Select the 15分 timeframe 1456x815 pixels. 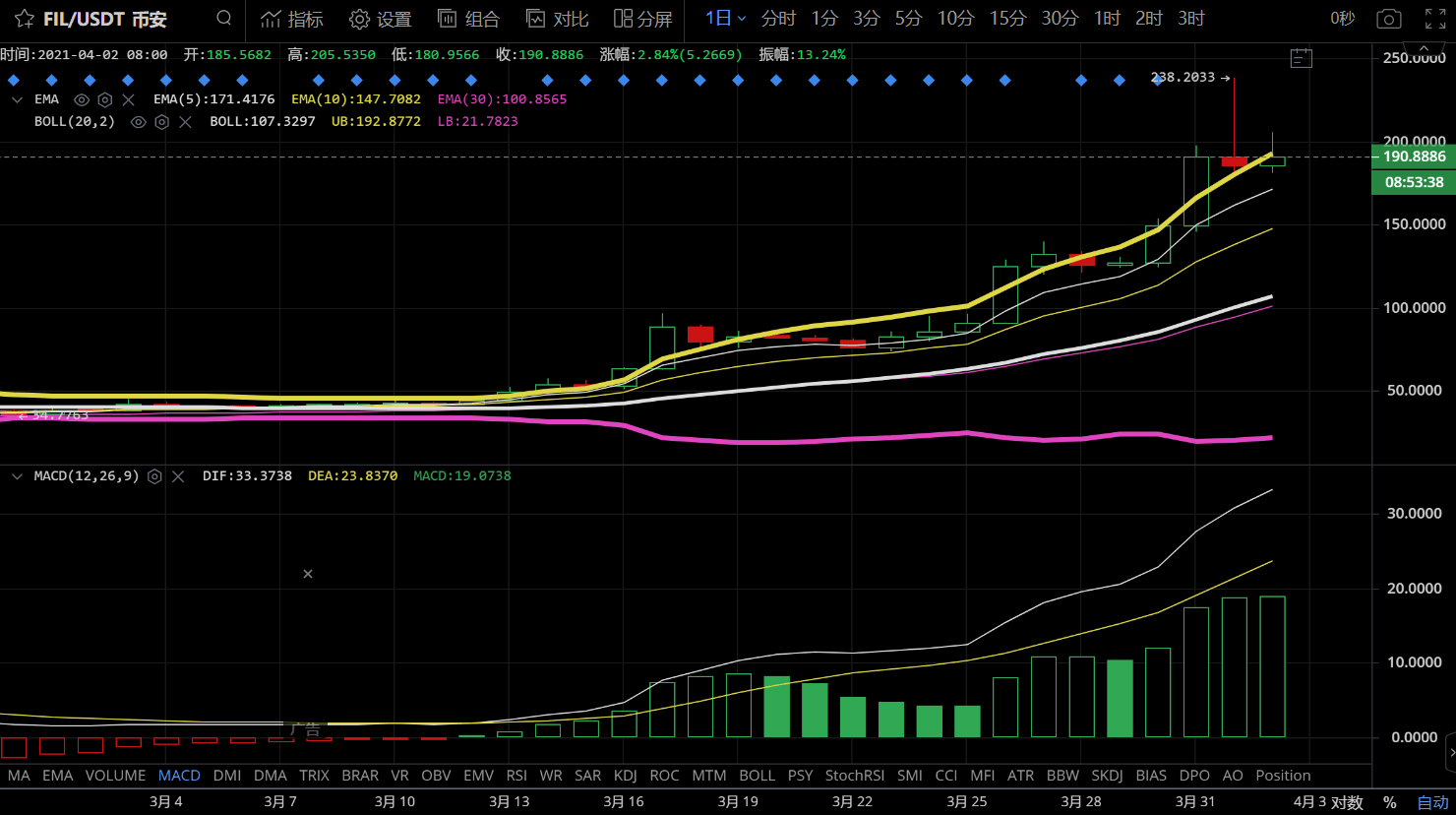1007,19
